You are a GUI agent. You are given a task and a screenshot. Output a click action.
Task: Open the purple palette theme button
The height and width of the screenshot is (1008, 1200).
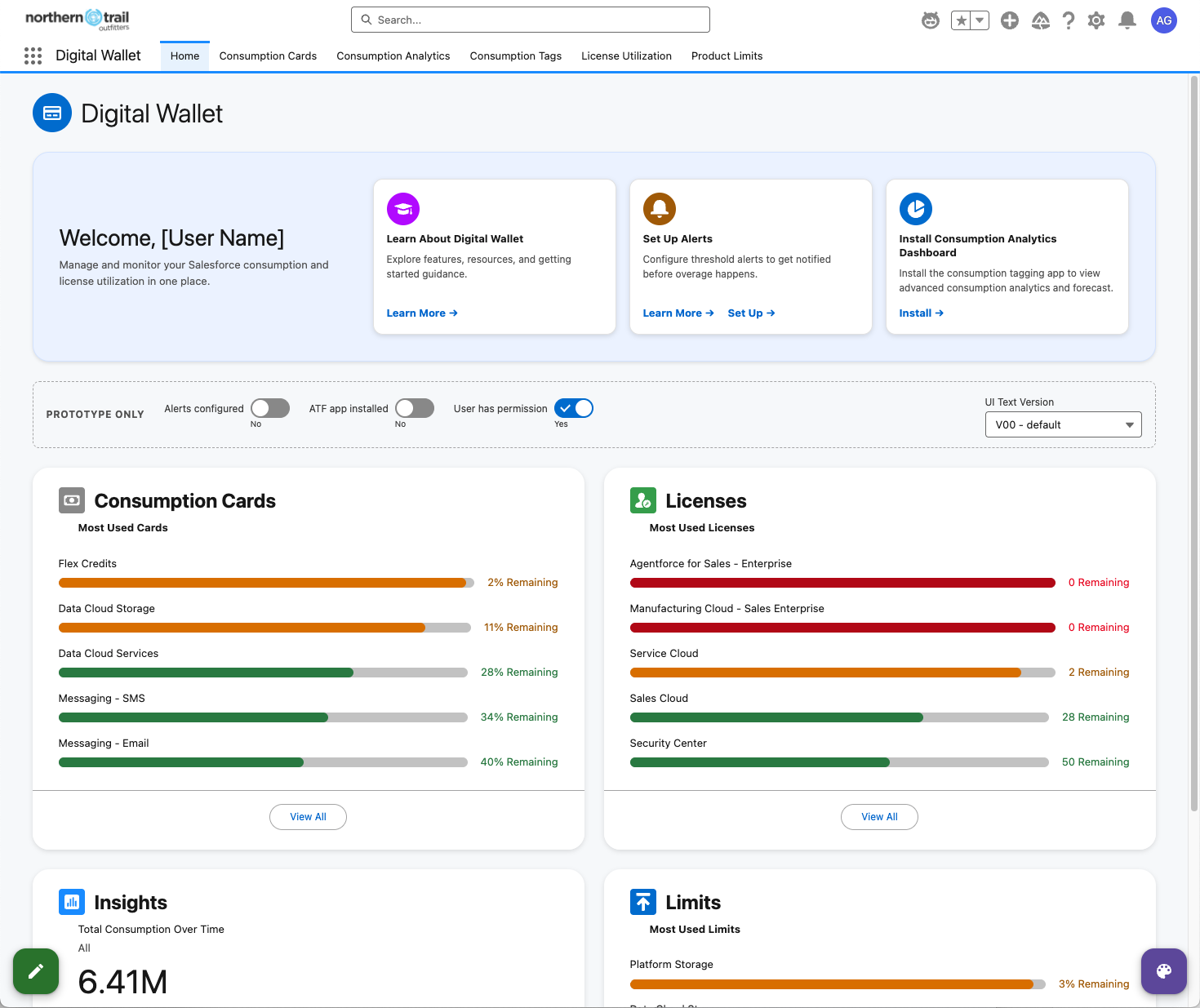click(x=1164, y=971)
